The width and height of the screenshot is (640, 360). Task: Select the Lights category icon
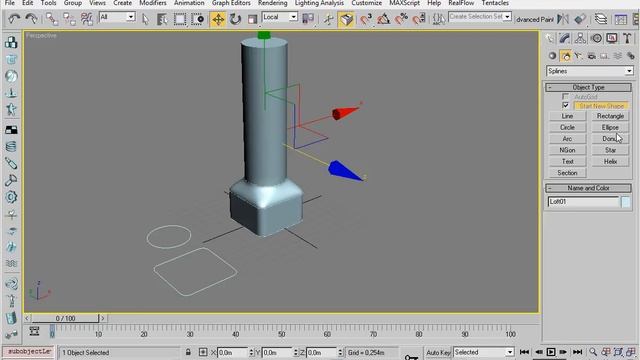click(578, 56)
